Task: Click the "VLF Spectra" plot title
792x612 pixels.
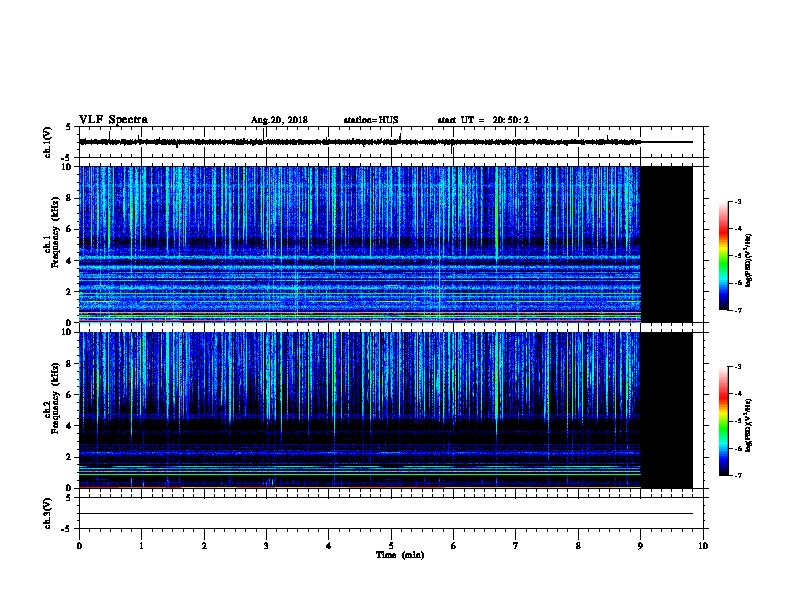Action: (113, 120)
